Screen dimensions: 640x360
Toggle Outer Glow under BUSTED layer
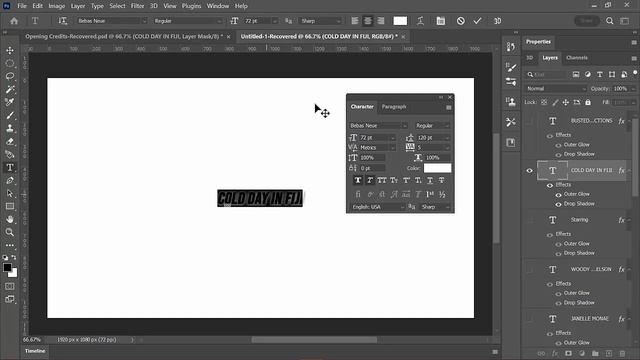(558, 145)
